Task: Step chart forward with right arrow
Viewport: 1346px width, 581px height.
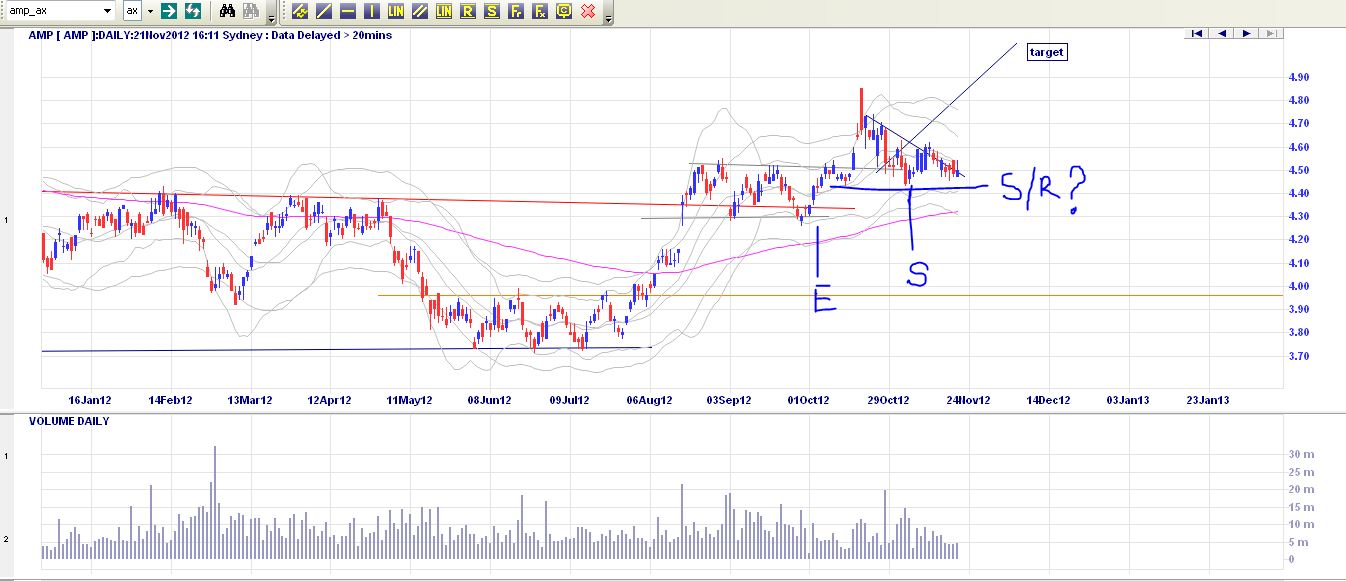Action: click(x=1246, y=33)
